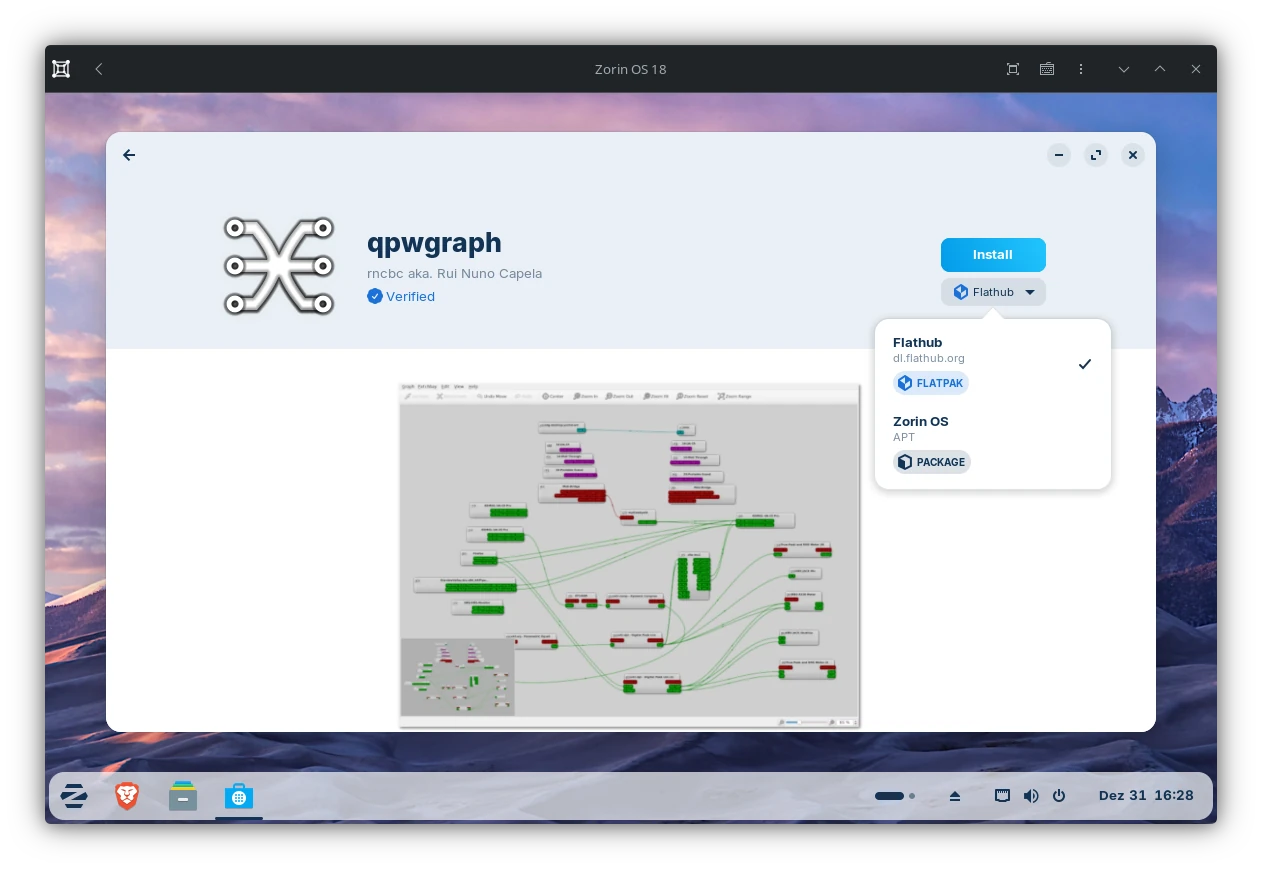Click the Install button for qpwgraph
The image size is (1262, 869).
993,255
